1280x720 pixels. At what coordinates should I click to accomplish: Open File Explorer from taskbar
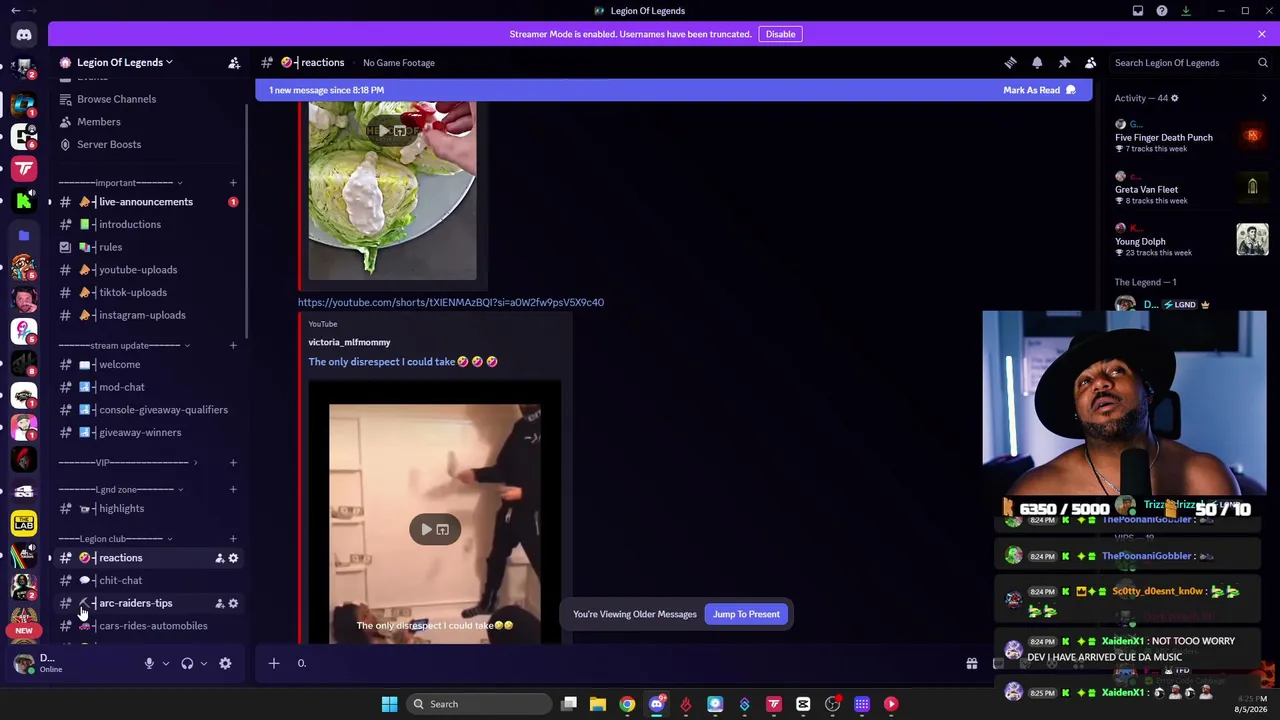(x=598, y=704)
